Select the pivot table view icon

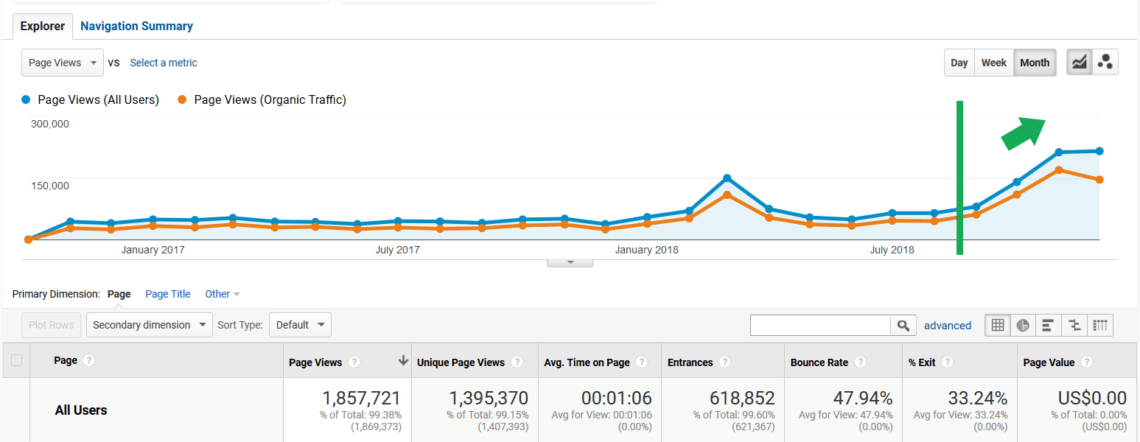[1099, 325]
